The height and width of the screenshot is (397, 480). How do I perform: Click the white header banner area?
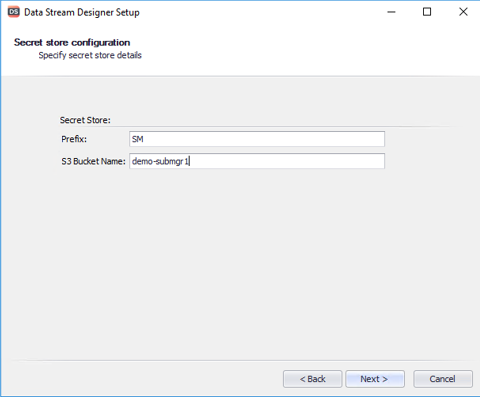coord(300,48)
